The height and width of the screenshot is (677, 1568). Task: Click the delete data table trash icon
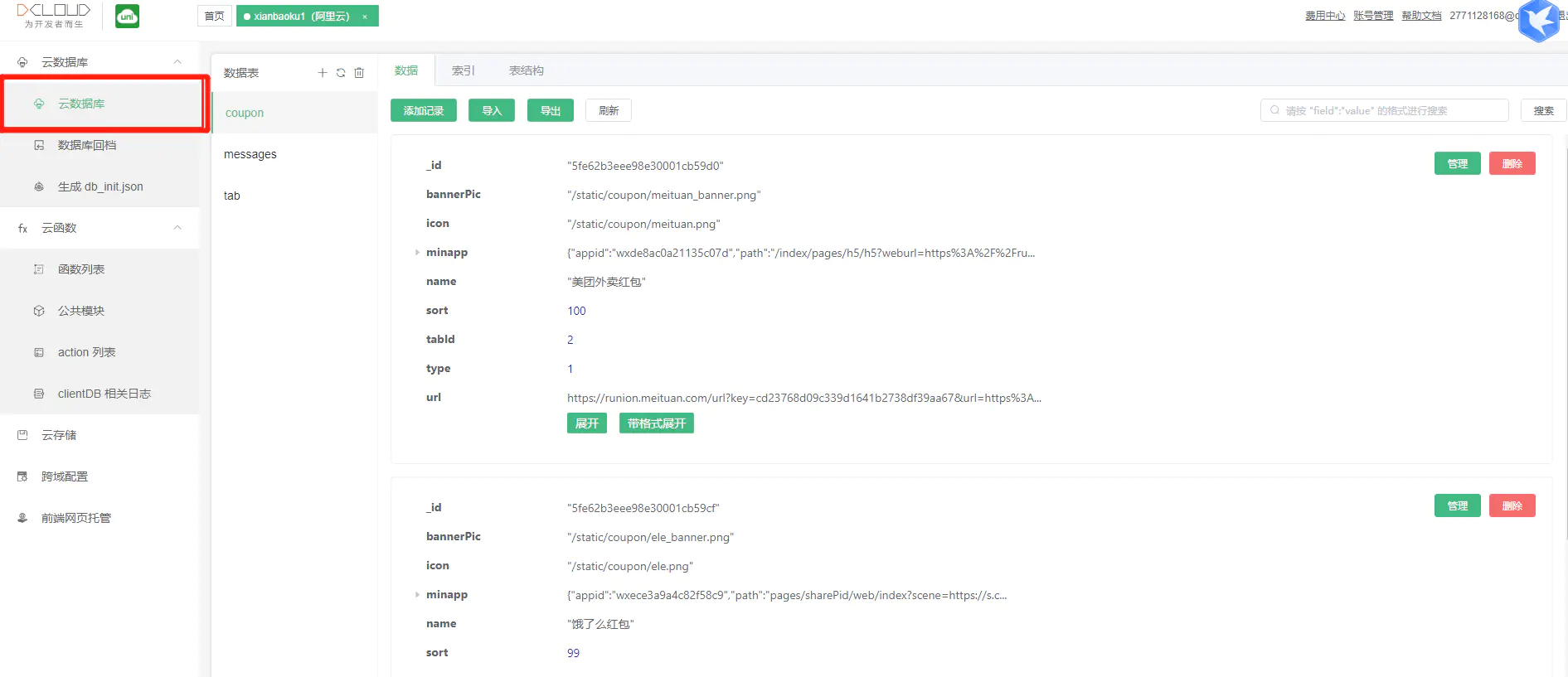click(359, 73)
